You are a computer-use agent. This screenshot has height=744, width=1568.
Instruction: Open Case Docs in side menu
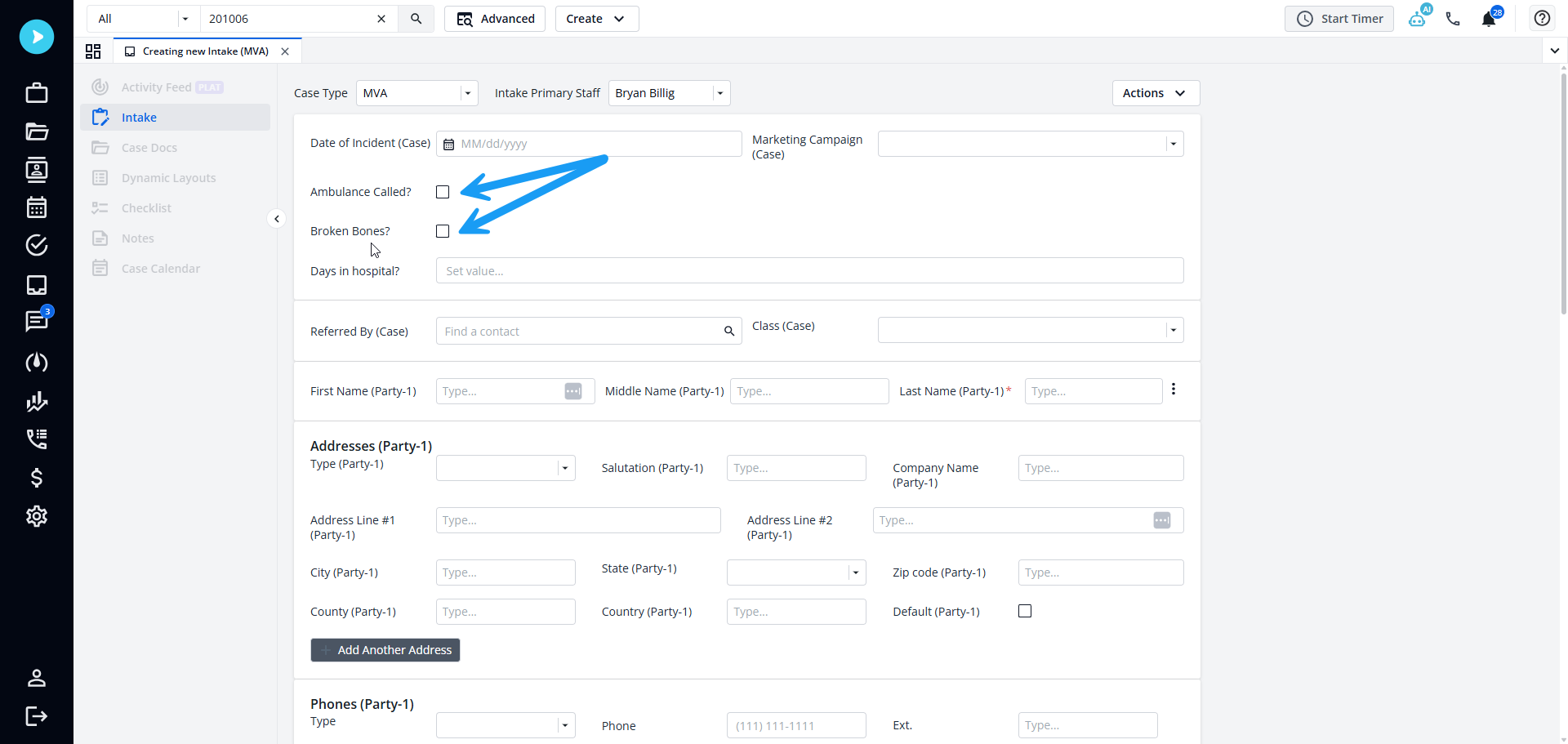click(x=176, y=148)
